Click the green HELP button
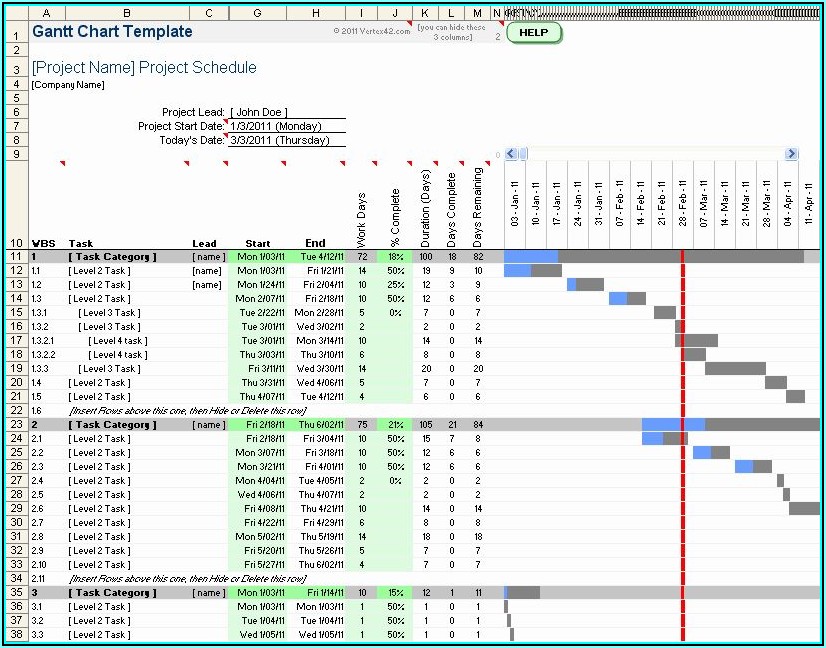The width and height of the screenshot is (826, 648). 534,32
